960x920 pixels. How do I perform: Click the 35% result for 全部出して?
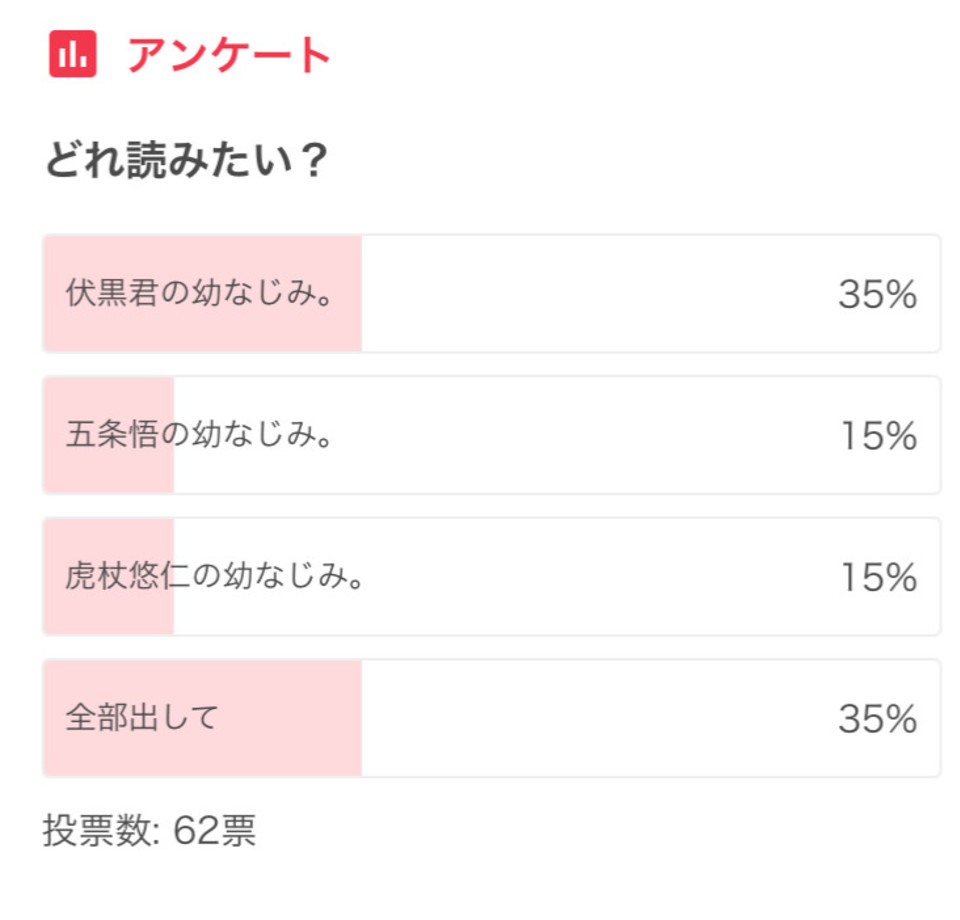tap(877, 719)
